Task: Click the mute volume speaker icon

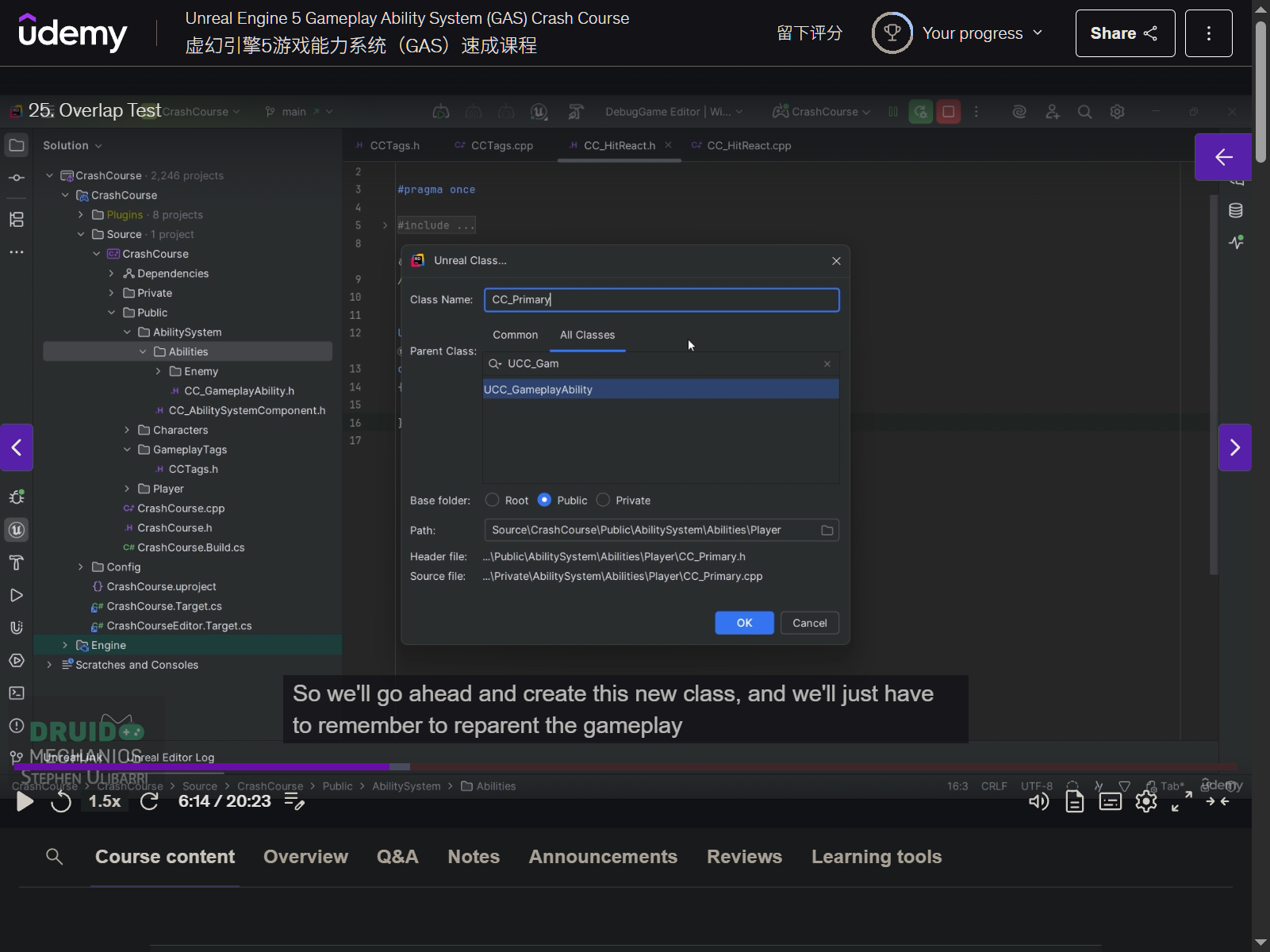Action: (x=1038, y=801)
